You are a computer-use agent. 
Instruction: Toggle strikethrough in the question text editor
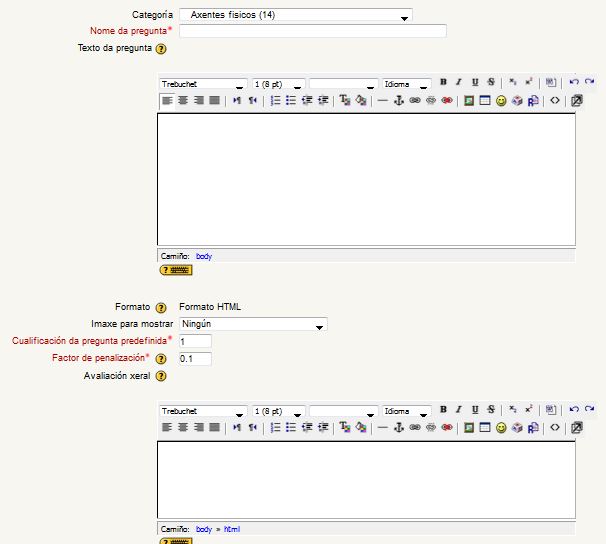491,83
